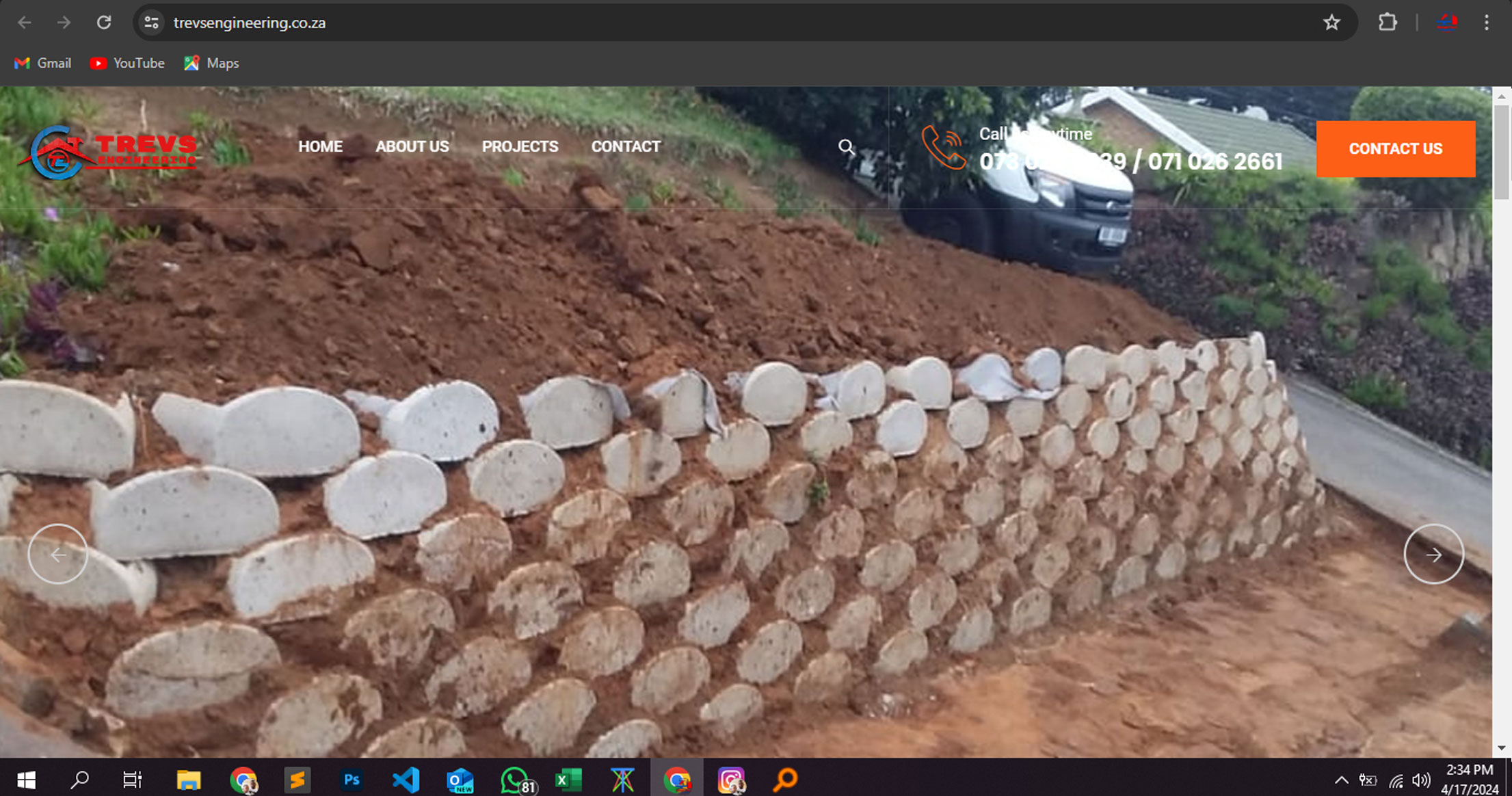Open the PROJECTS navigation item
This screenshot has width=1512, height=796.
click(520, 146)
